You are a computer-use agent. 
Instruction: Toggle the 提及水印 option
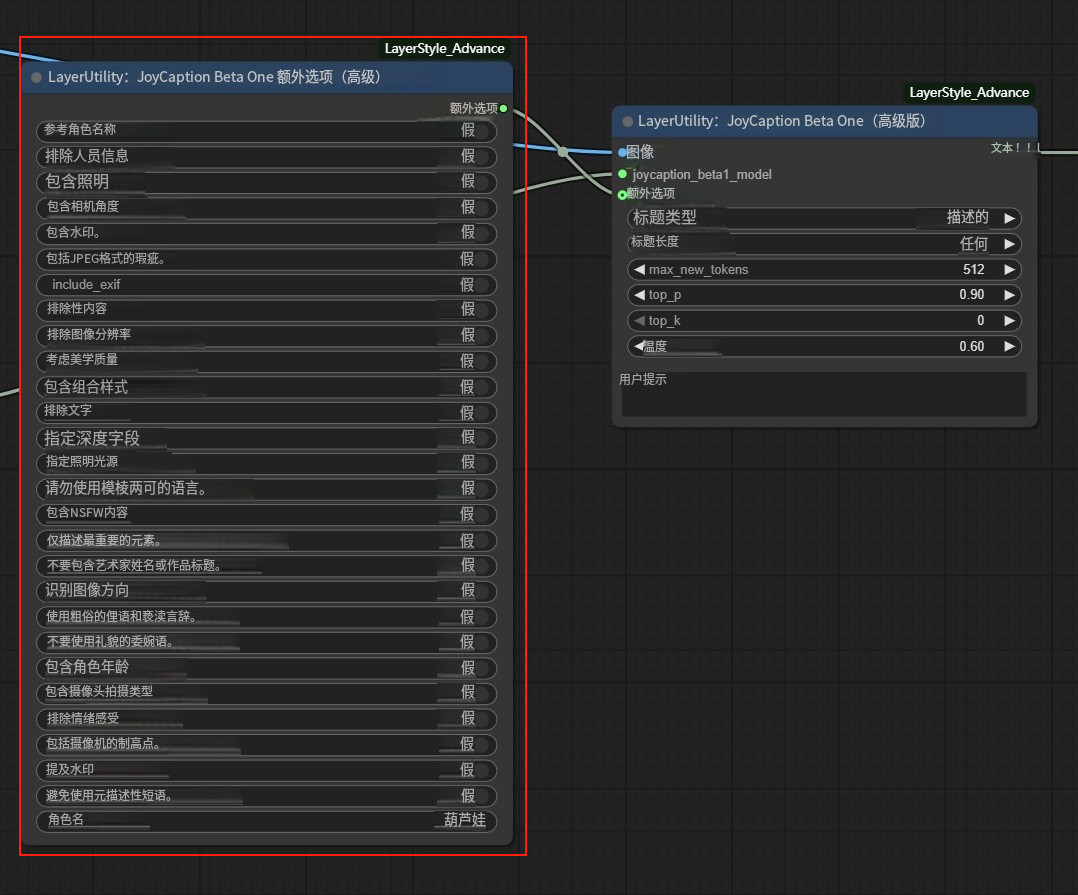(266, 770)
